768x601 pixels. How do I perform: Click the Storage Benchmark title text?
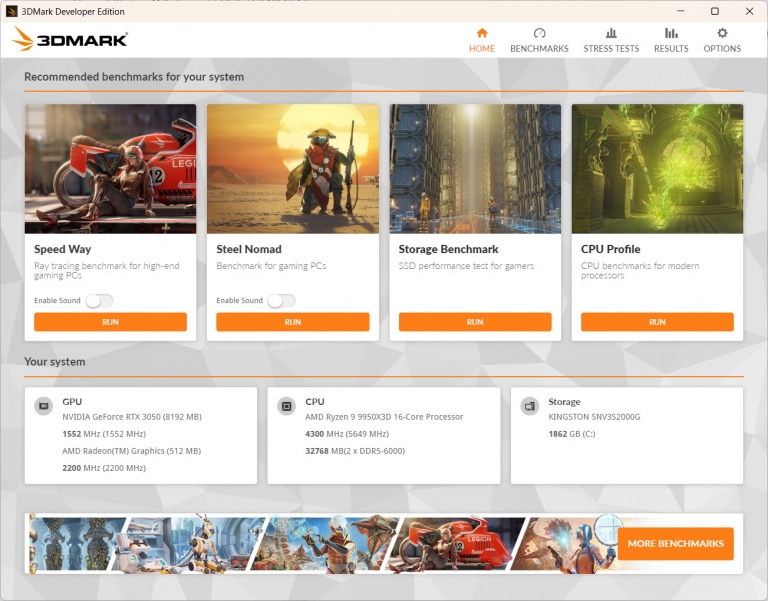pos(448,249)
